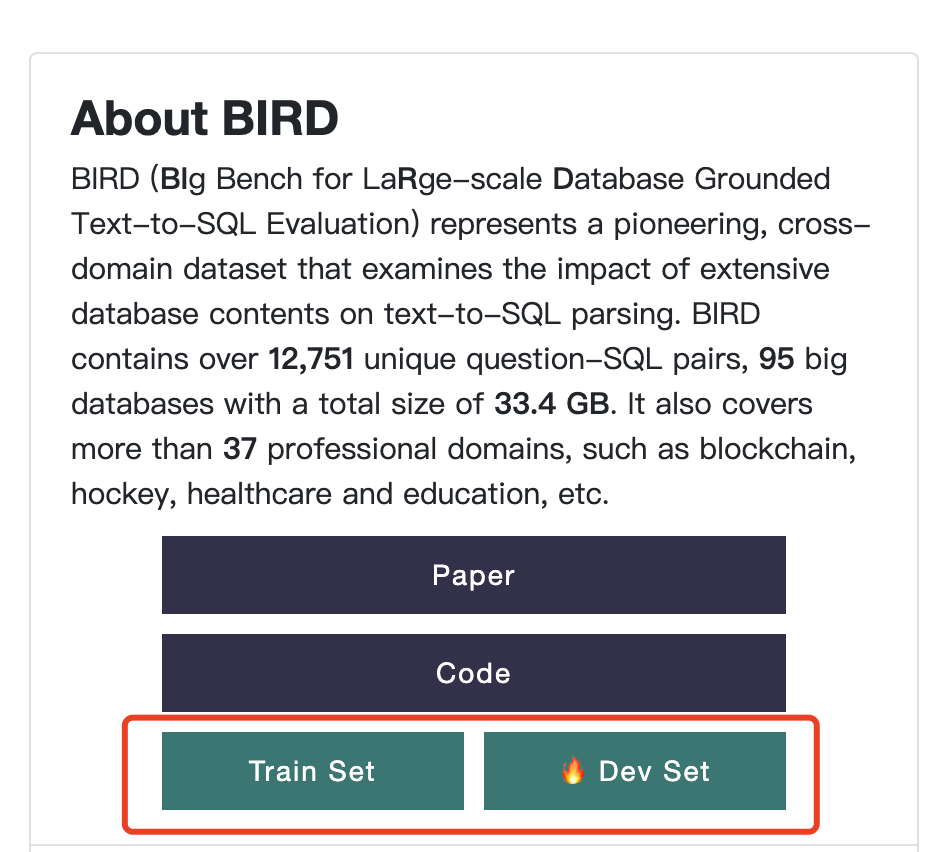Click the About BIRD heading
The height and width of the screenshot is (852, 940).
[x=204, y=118]
